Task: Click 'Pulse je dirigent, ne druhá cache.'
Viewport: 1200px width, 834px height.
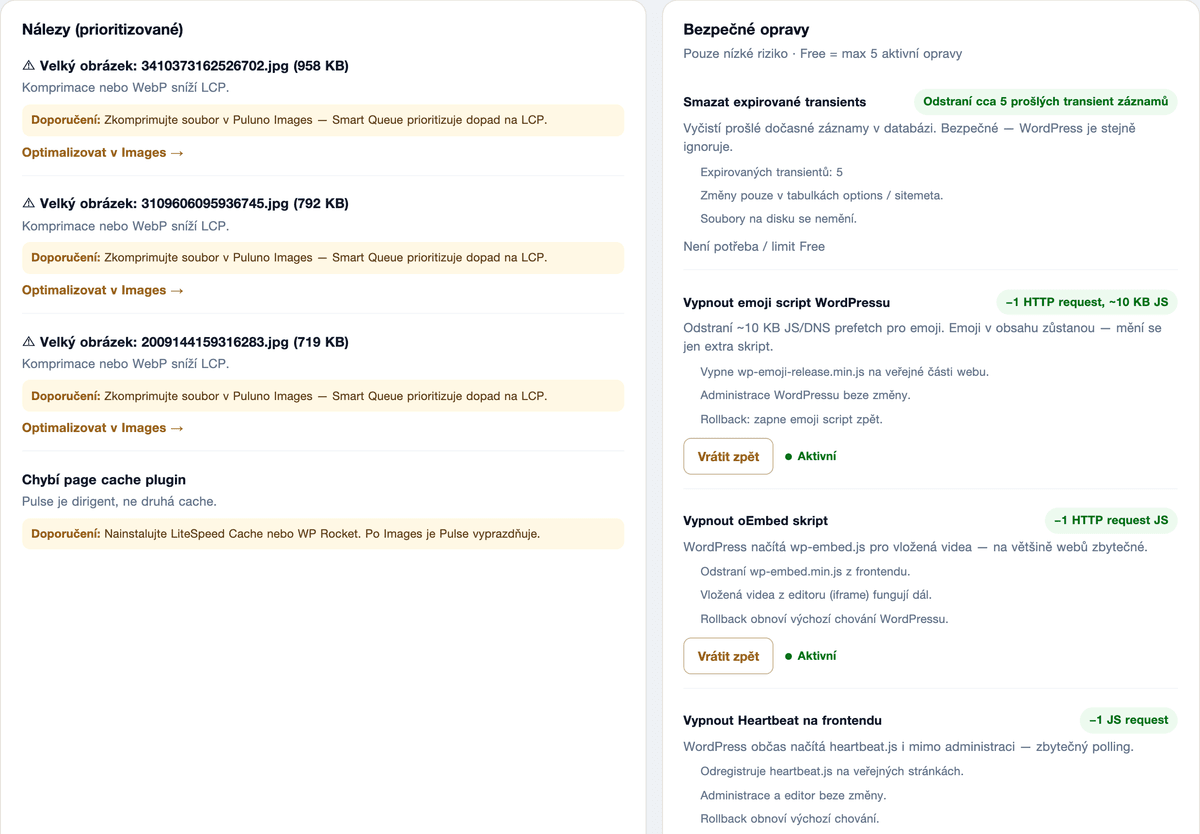Action: point(119,501)
